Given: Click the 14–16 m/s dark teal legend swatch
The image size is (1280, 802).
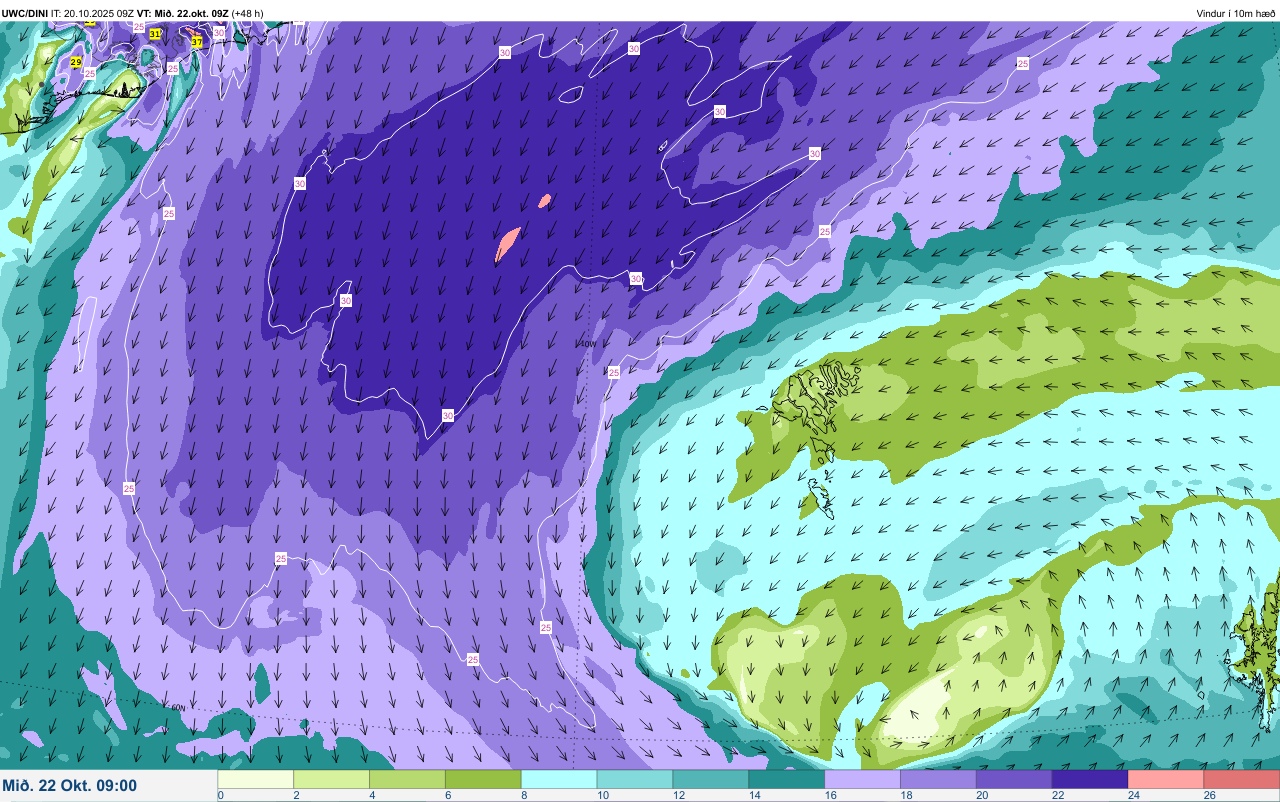Looking at the screenshot, I should 787,779.
